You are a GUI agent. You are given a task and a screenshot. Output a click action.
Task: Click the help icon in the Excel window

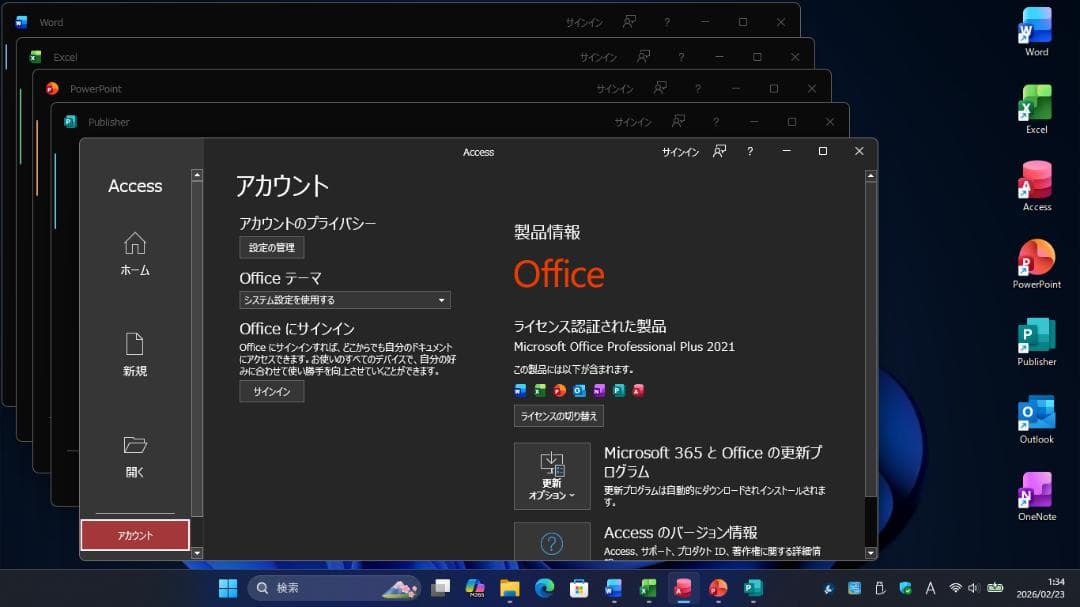pos(681,57)
